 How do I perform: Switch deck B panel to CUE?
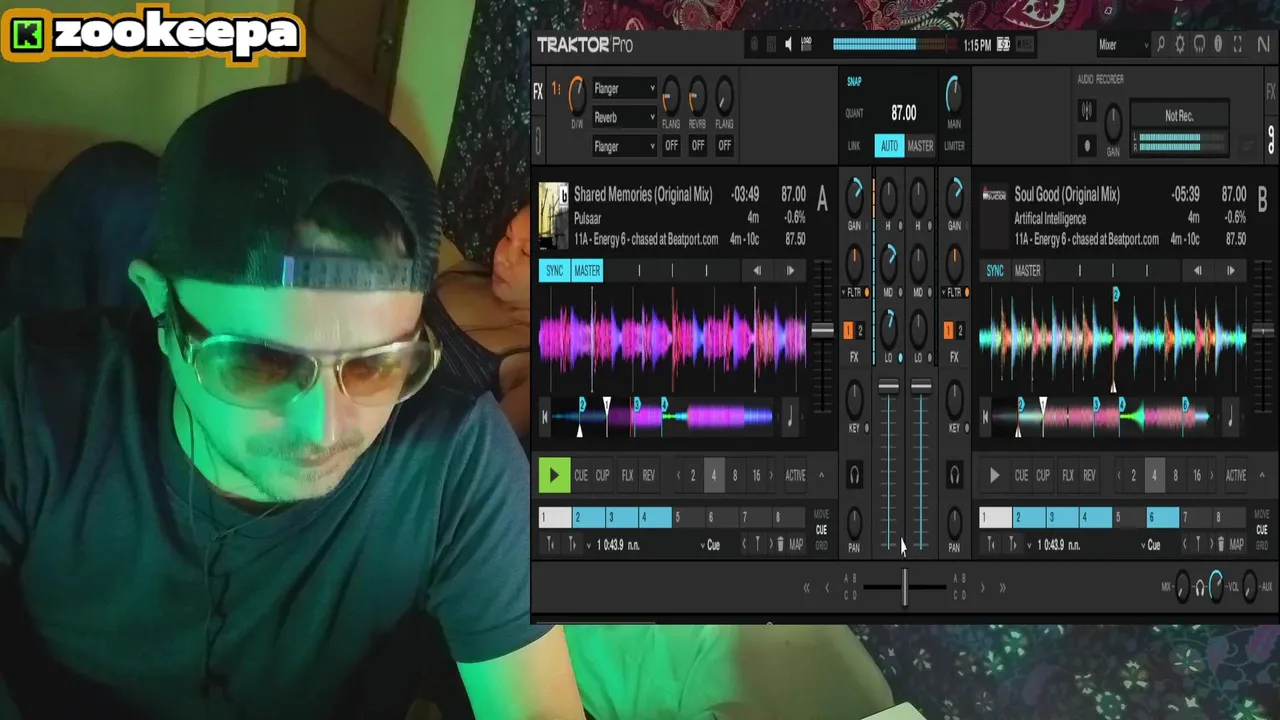[1262, 530]
